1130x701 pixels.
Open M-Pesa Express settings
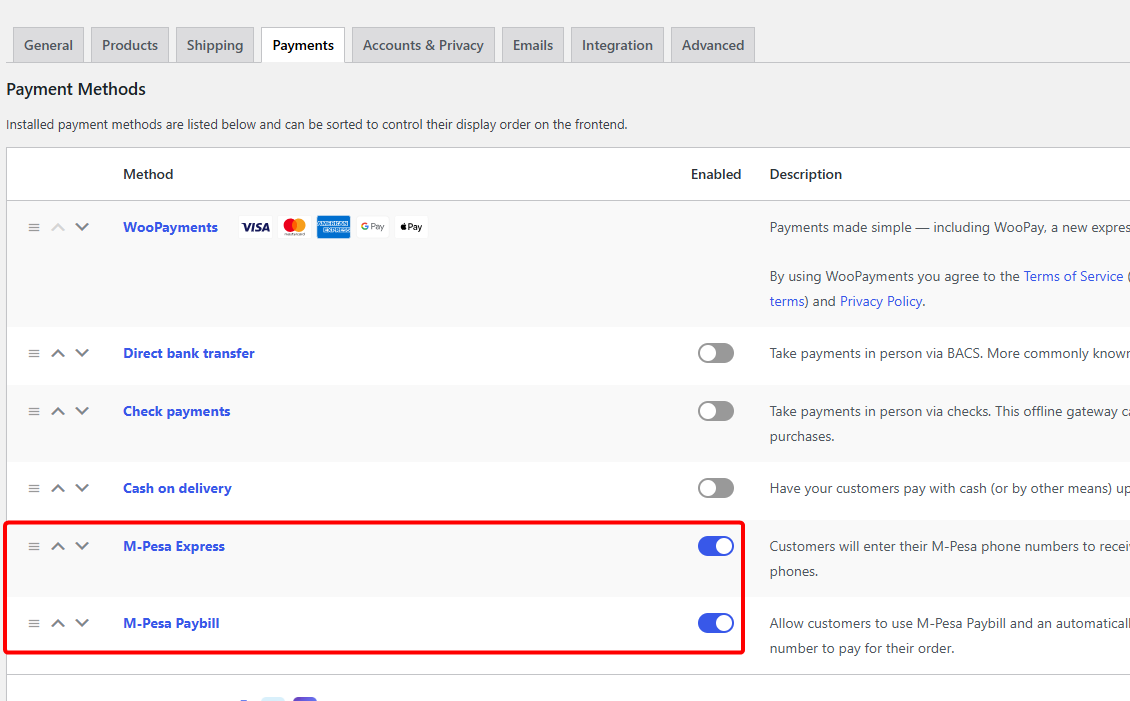tap(174, 546)
